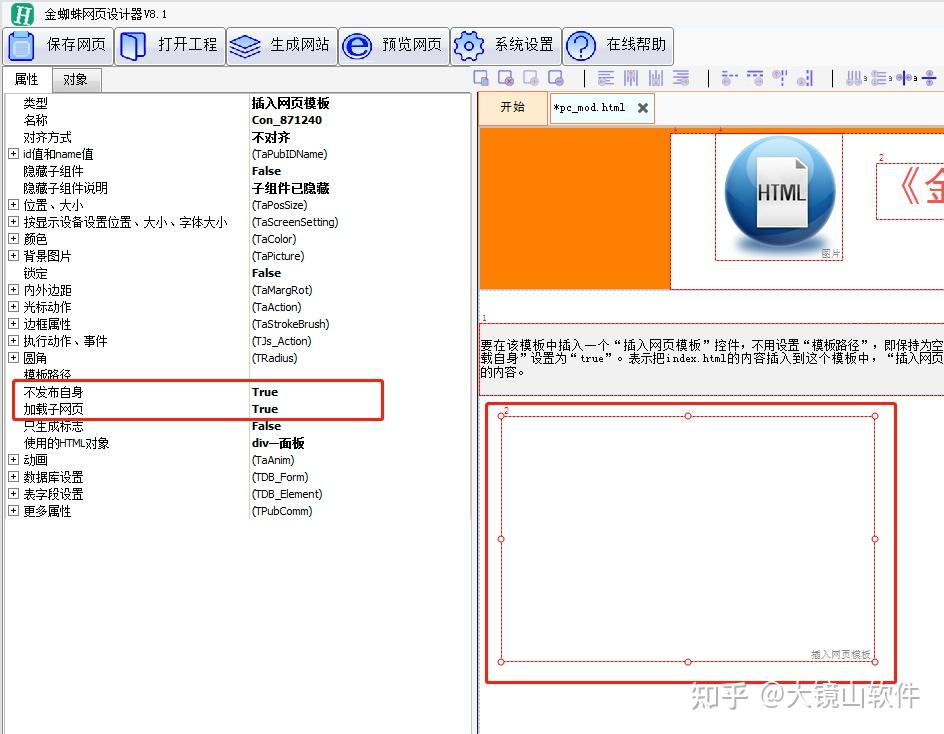
Task: Expand the id值和name值 property group
Action: click(13, 154)
